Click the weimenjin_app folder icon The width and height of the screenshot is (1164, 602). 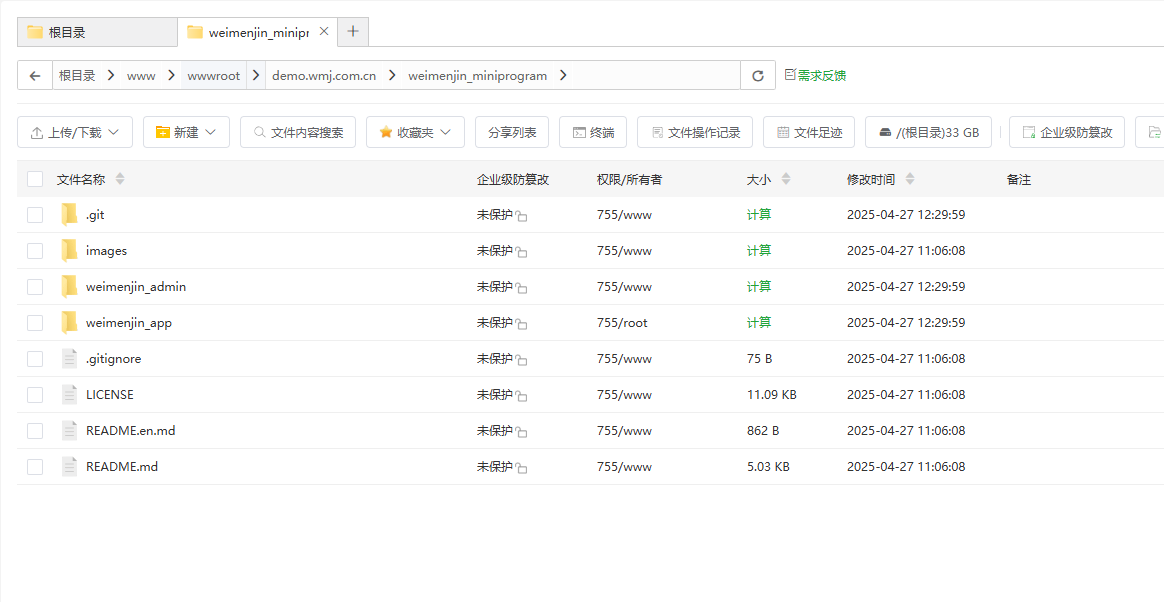pyautogui.click(x=70, y=323)
